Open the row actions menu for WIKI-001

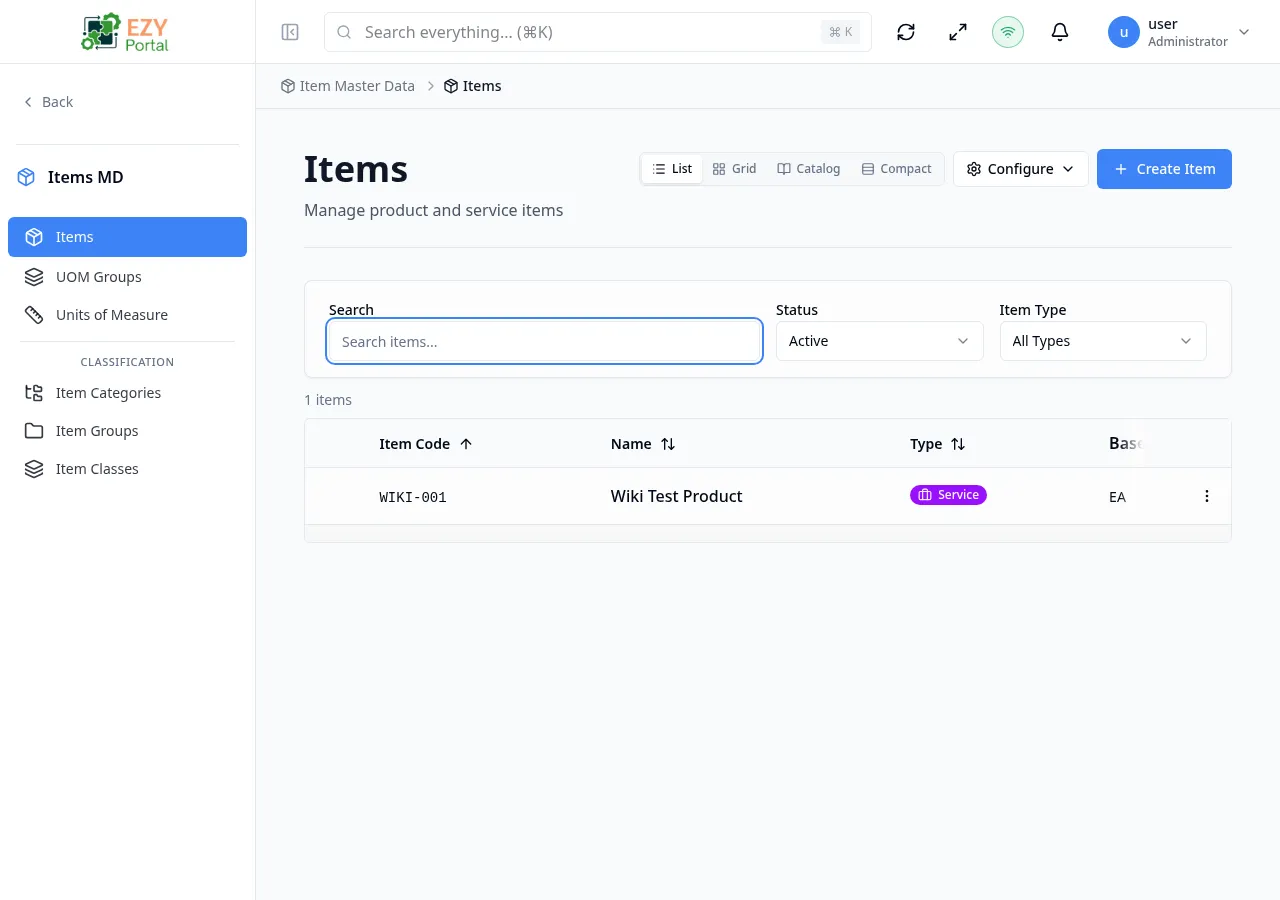1207,496
